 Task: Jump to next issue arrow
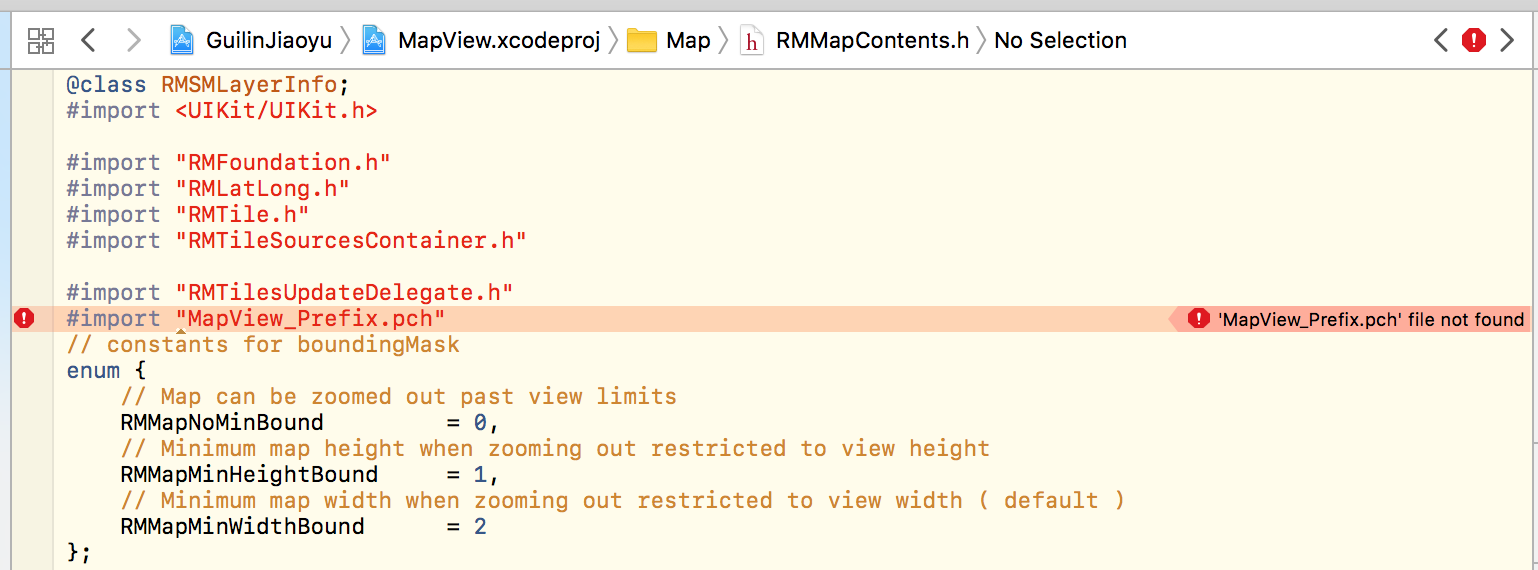1506,40
